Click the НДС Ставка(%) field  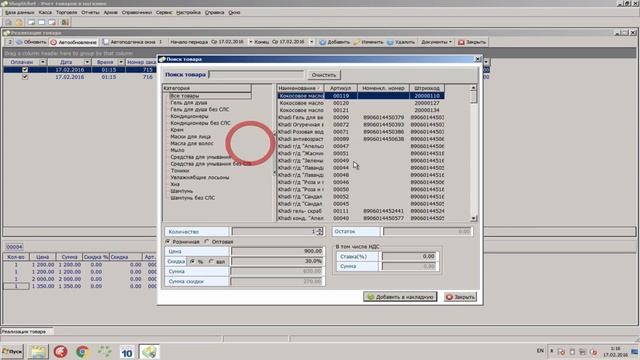[410, 256]
